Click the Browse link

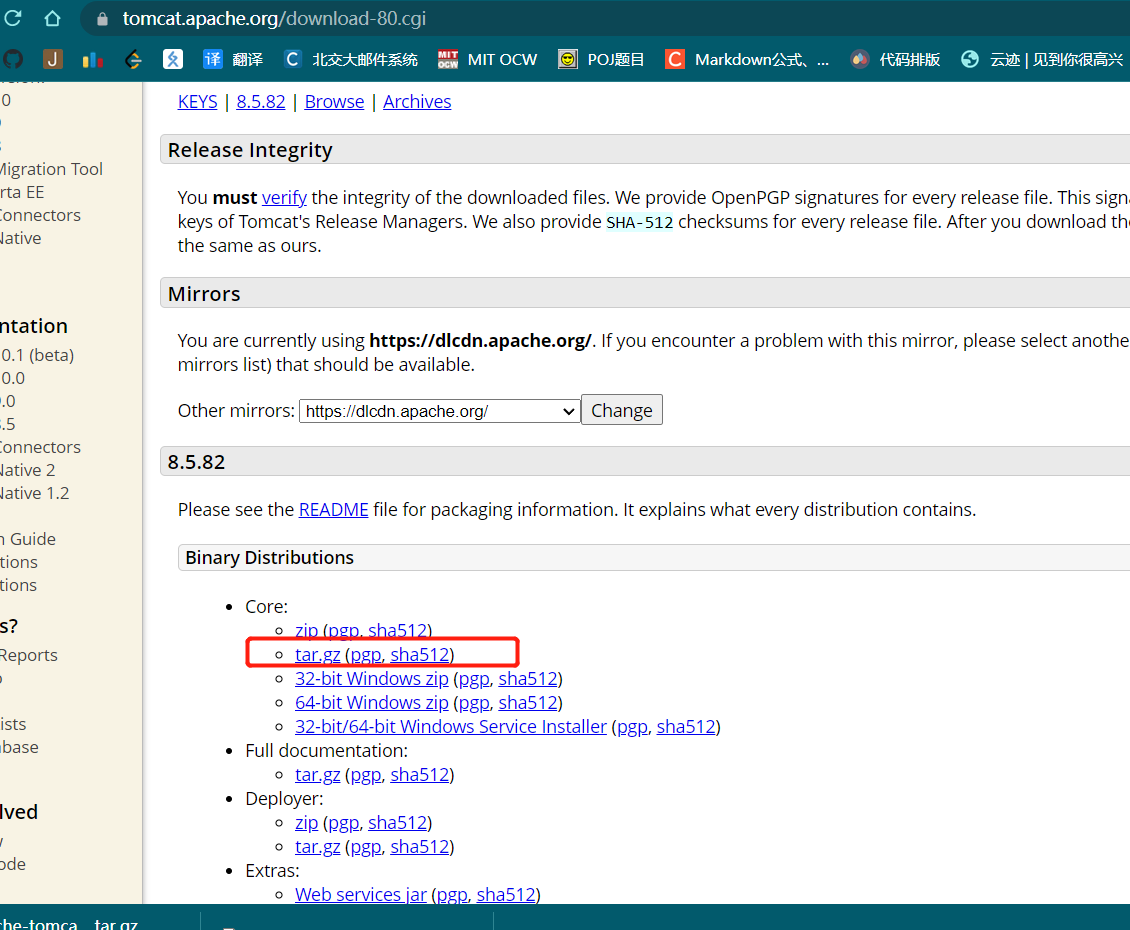coord(334,102)
